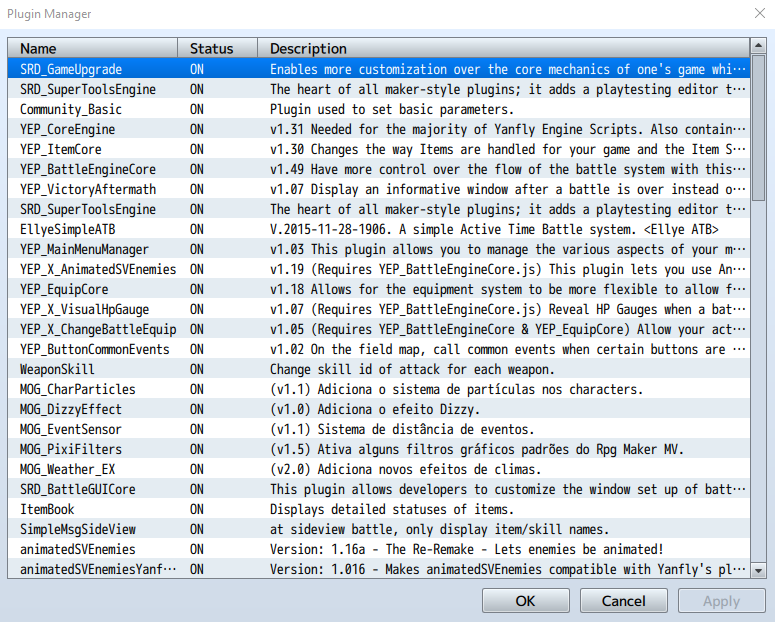Select the EllyeSimpleATB plugin
This screenshot has height=622, width=775.
(x=379, y=229)
